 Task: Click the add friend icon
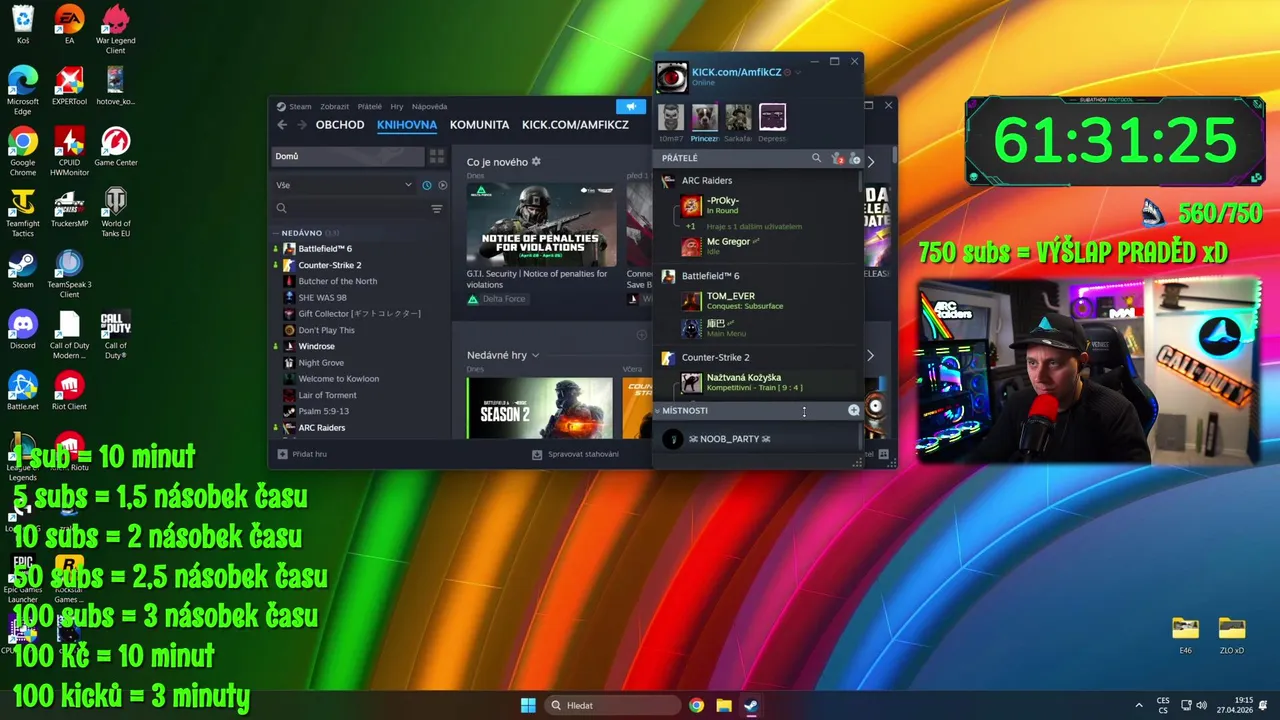[855, 159]
